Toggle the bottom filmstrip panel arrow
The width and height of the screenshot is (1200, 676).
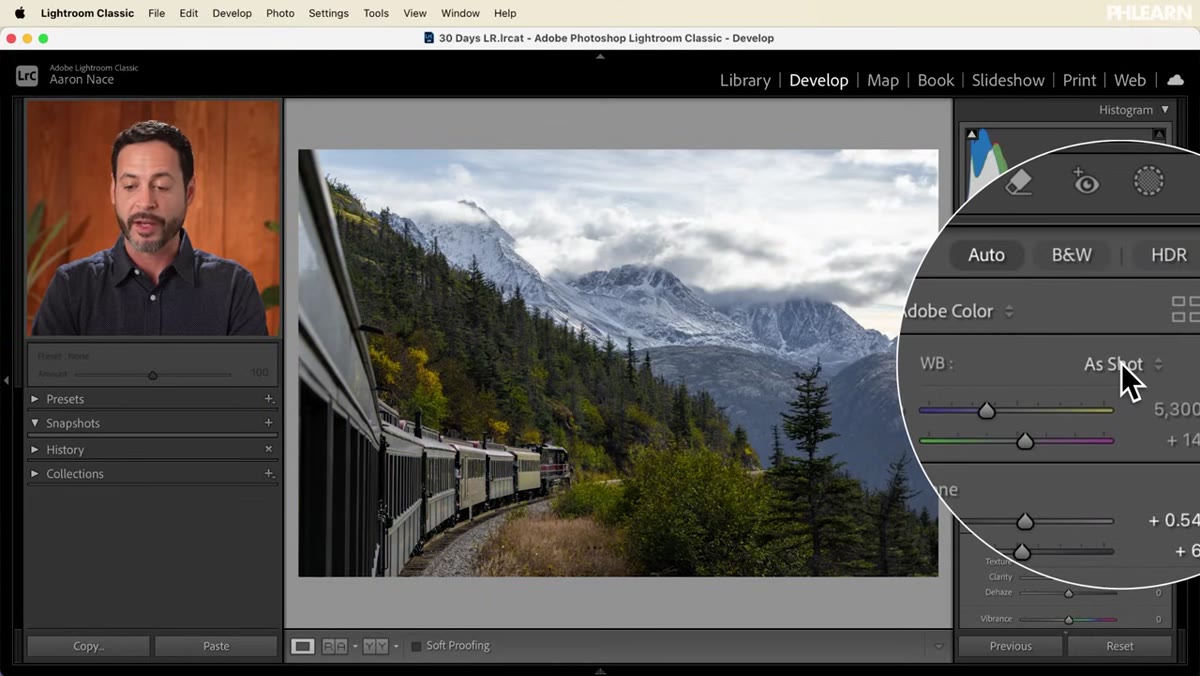click(x=600, y=671)
